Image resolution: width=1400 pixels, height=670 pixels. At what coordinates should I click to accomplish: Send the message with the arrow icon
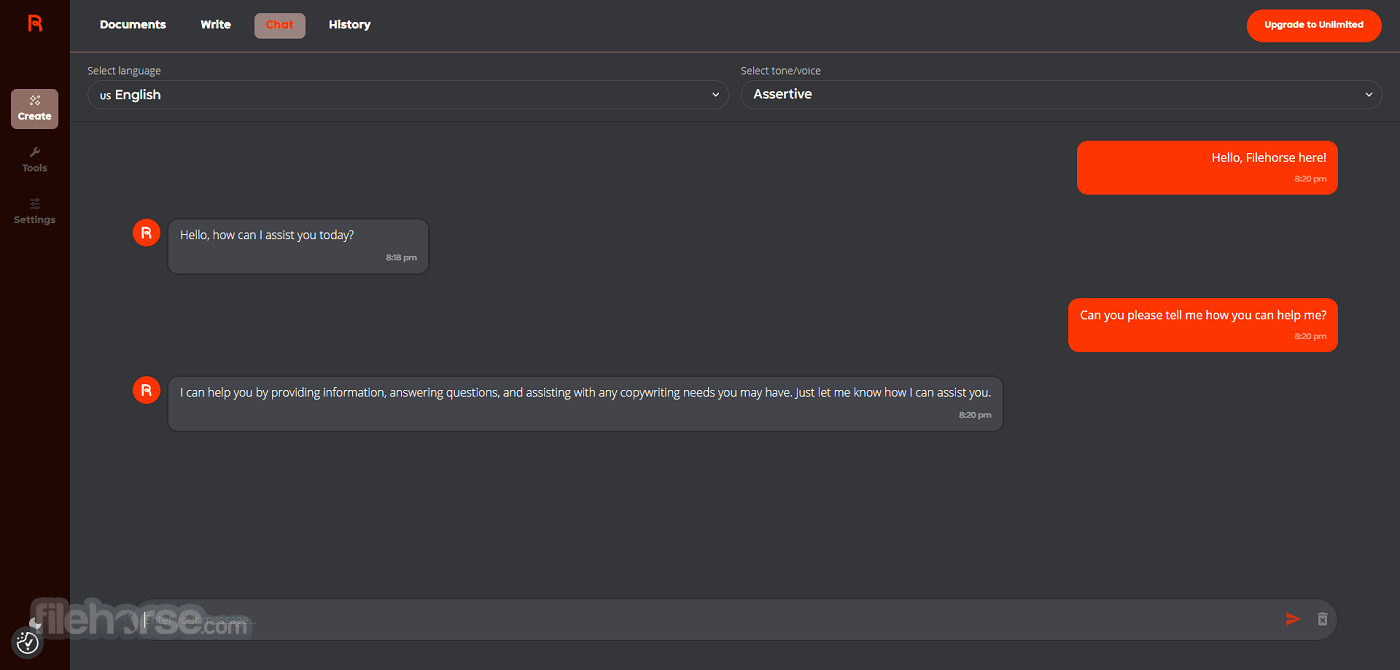tap(1293, 619)
